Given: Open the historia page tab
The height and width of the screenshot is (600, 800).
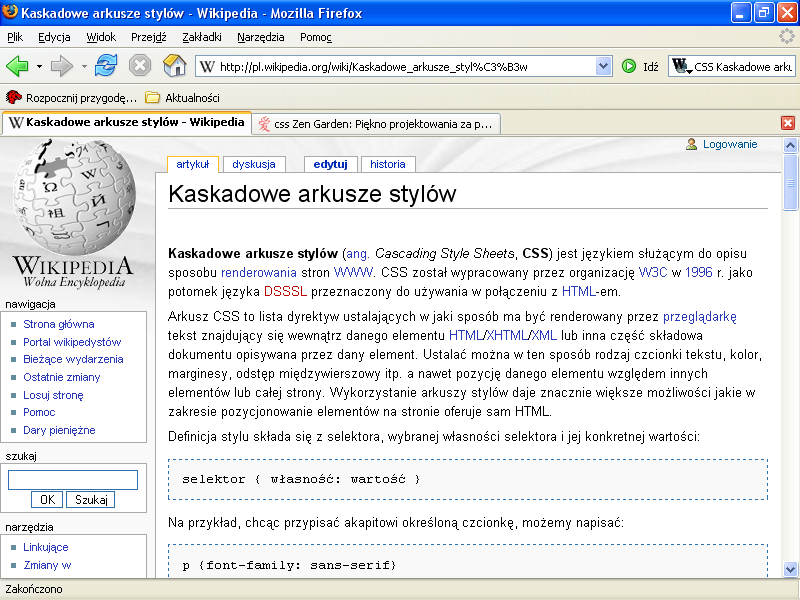Looking at the screenshot, I should point(388,164).
